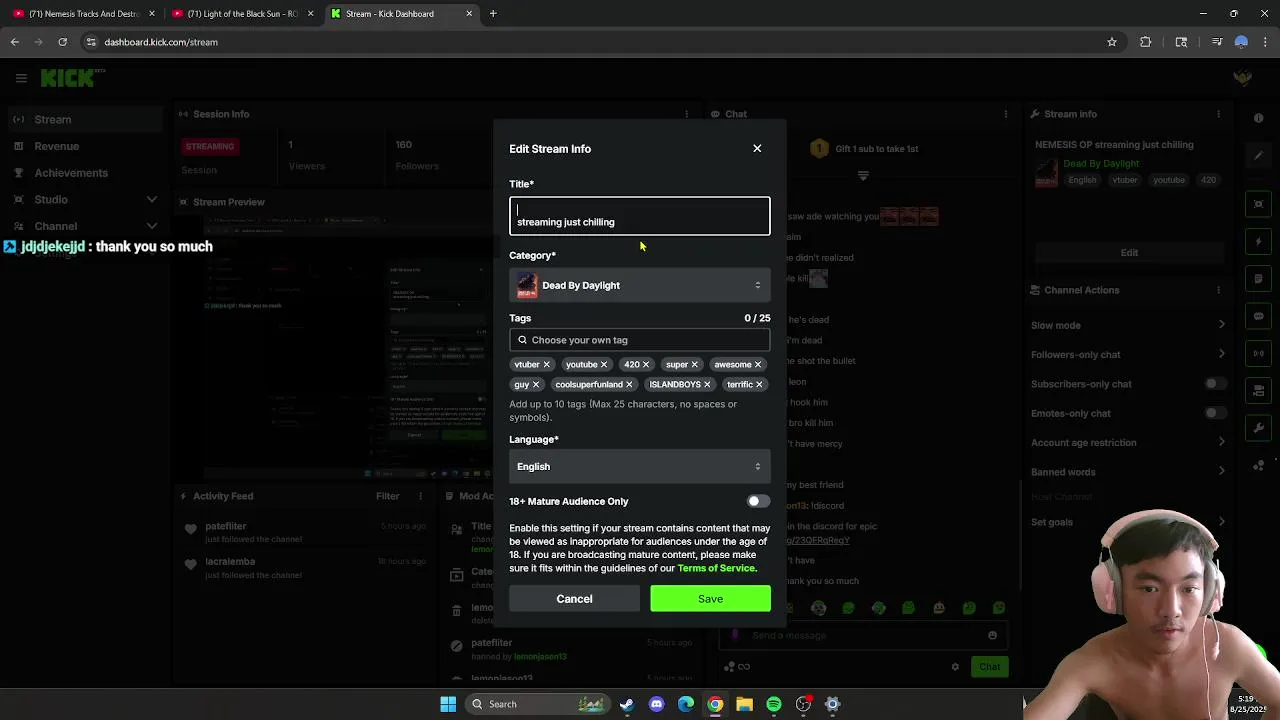Remove the super tag
This screenshot has width=1280, height=720.
coord(694,364)
